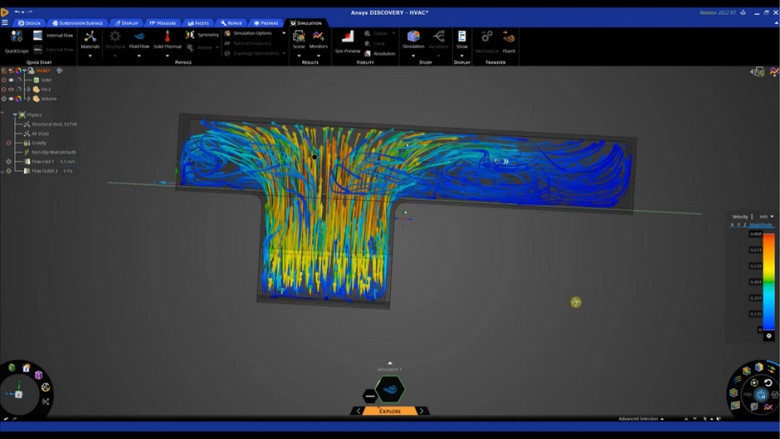780x439 pixels.
Task: Select the Fluid Flow tool
Action: (139, 39)
